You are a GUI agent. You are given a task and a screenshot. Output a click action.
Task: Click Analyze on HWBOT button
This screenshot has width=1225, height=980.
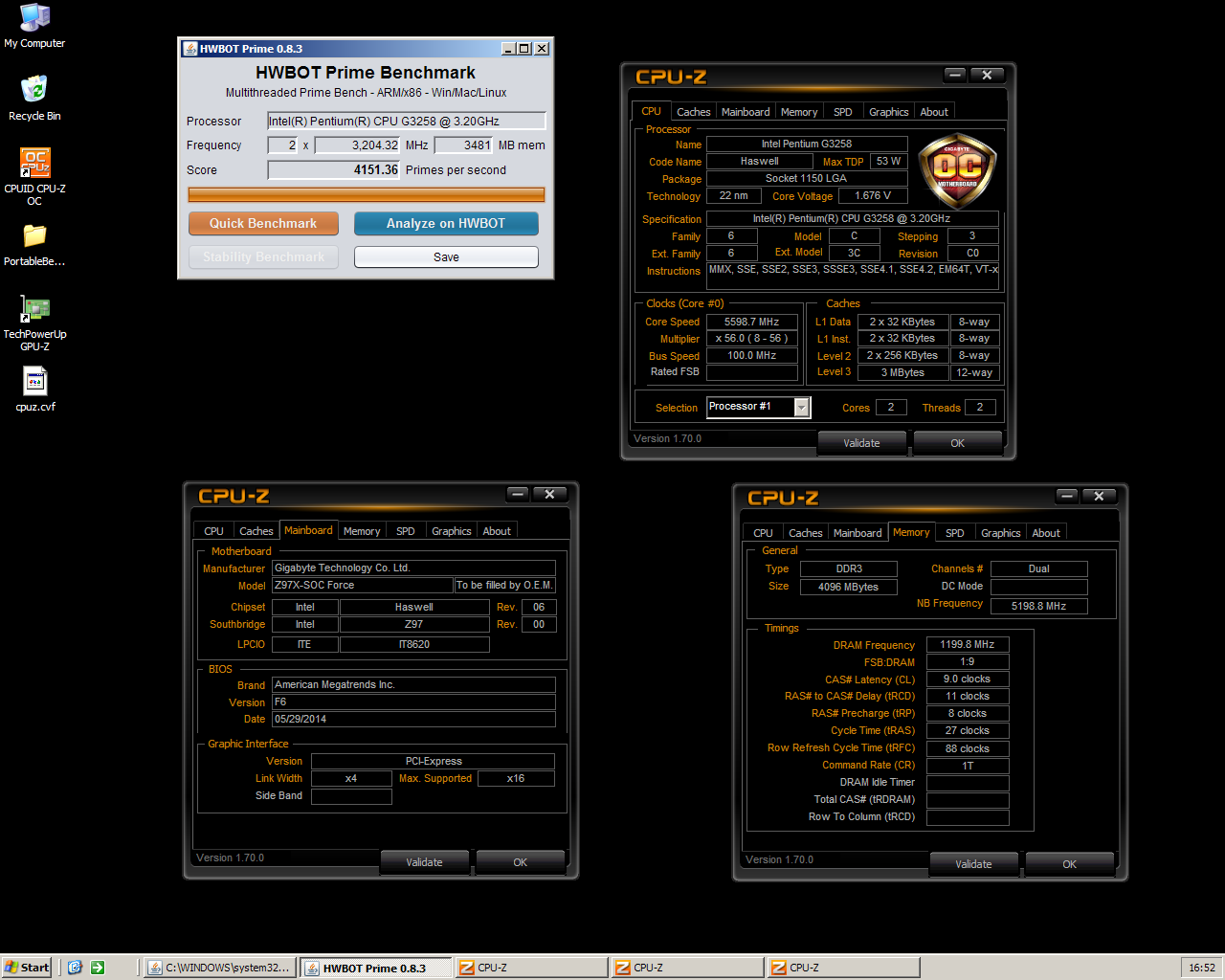(x=446, y=223)
